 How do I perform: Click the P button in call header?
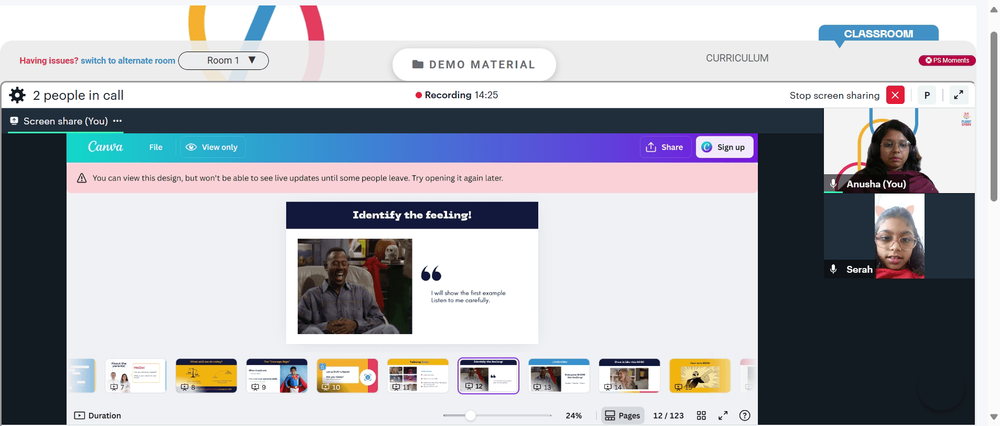coord(927,96)
